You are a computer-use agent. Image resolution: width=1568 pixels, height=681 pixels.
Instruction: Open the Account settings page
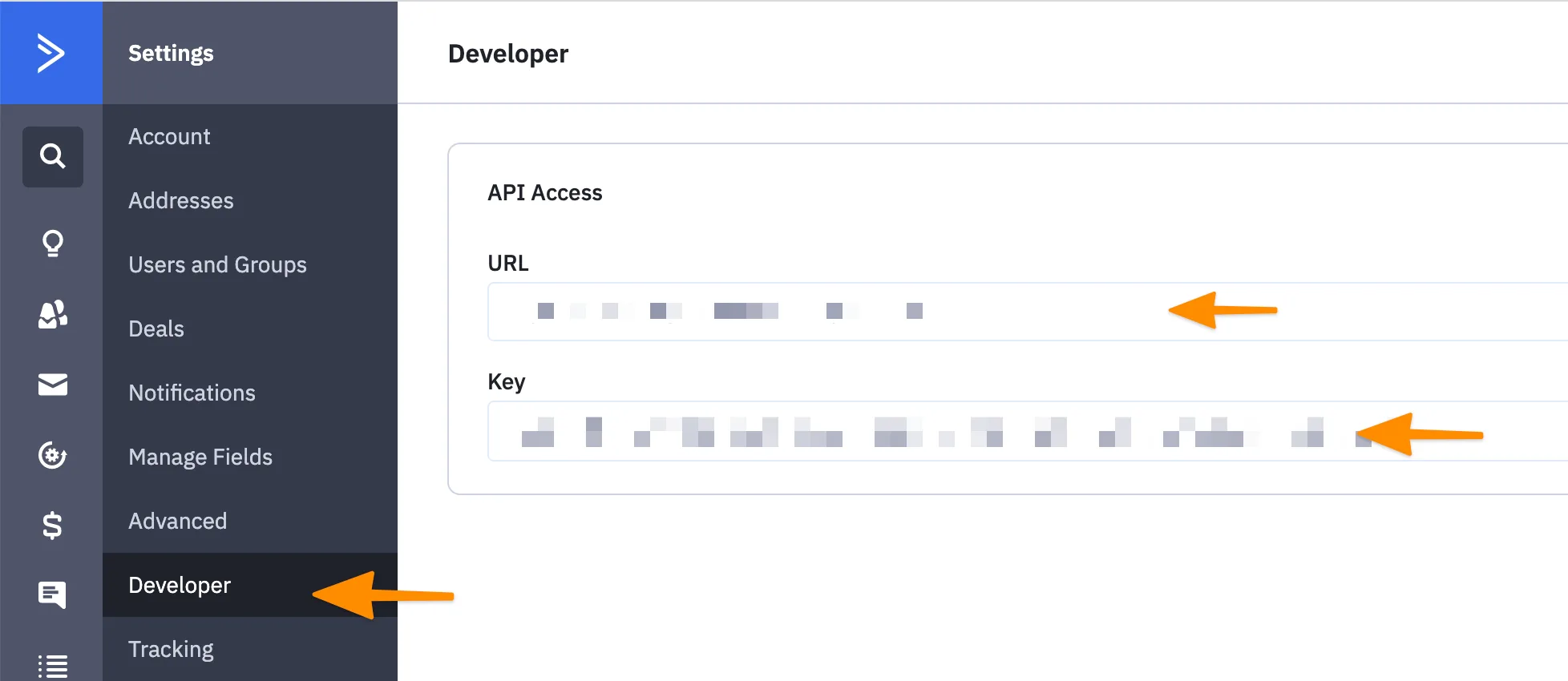pyautogui.click(x=168, y=136)
